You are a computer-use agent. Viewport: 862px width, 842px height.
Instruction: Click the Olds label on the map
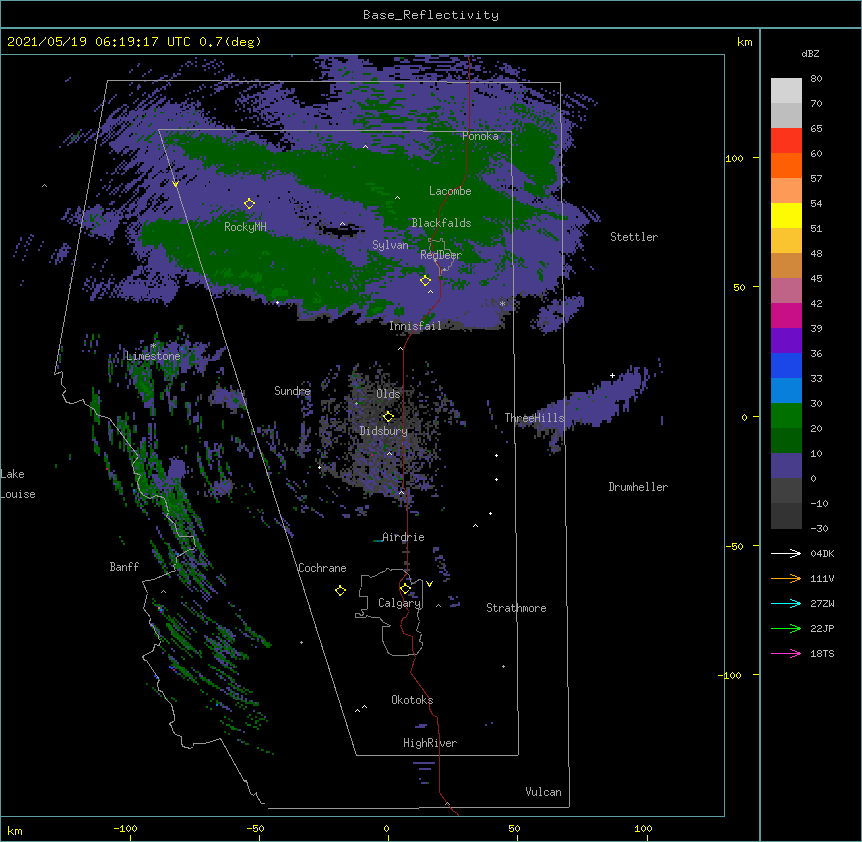[x=388, y=394]
